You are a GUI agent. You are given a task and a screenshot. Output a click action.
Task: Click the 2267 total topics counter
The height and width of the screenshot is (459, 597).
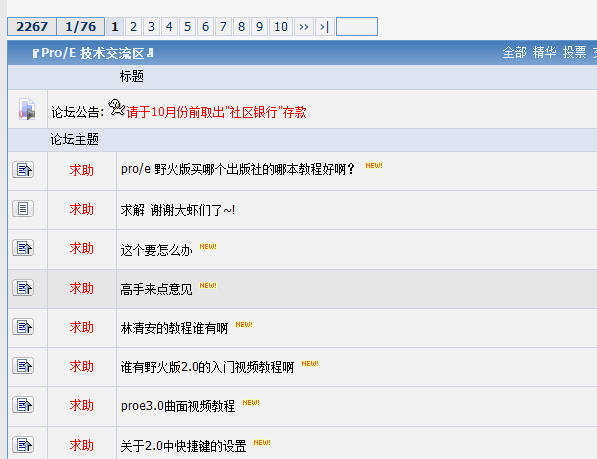tap(32, 27)
